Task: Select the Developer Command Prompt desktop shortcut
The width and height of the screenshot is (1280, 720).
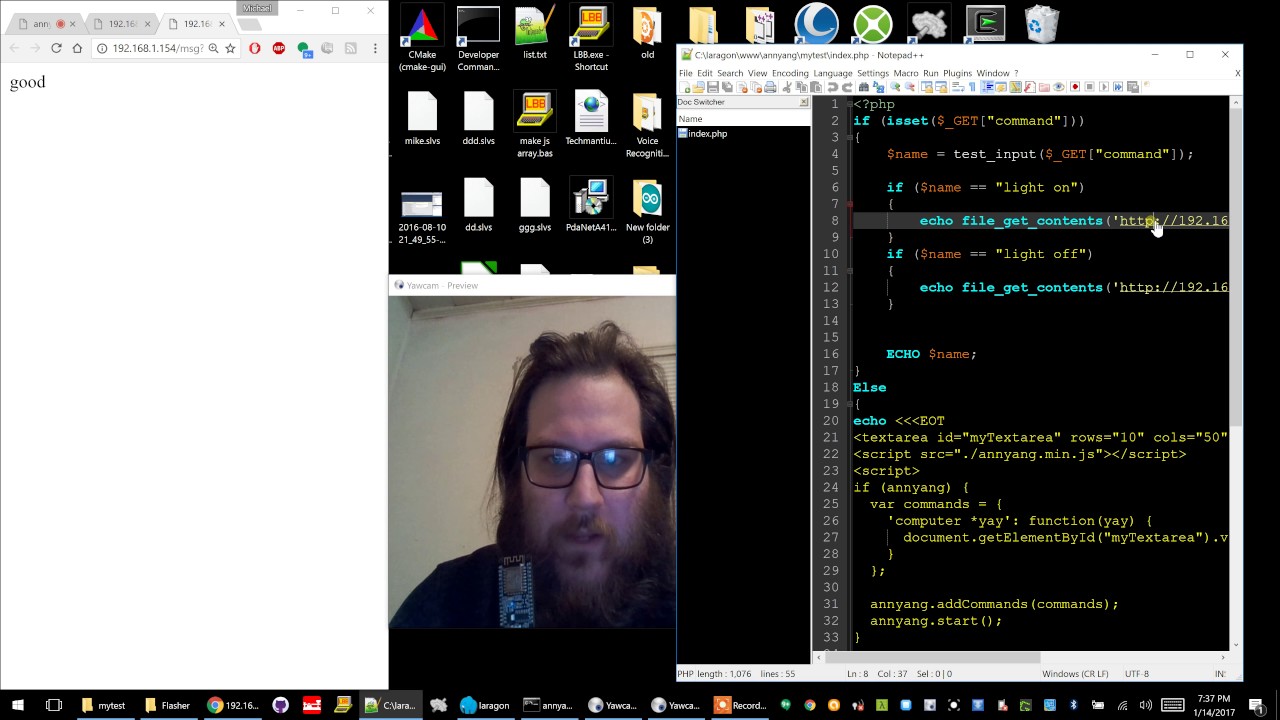Action: pos(478,40)
